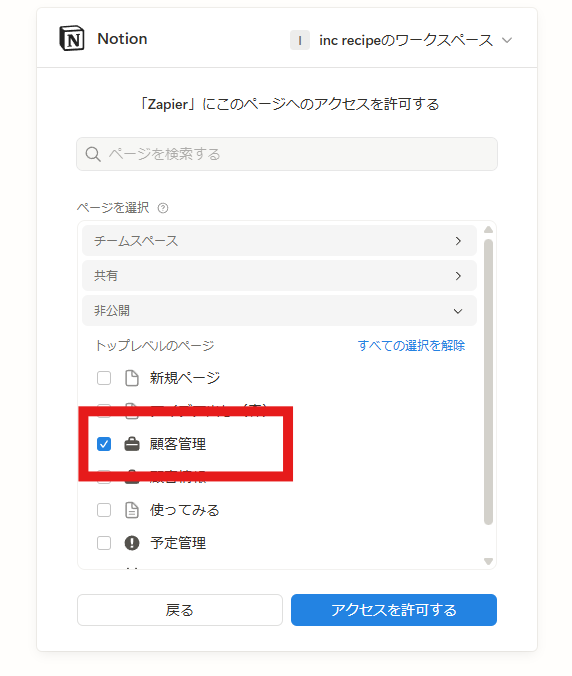Screen dimensions: 572x676
Task: Click the document icon of 使ってみる
Action: [x=131, y=510]
